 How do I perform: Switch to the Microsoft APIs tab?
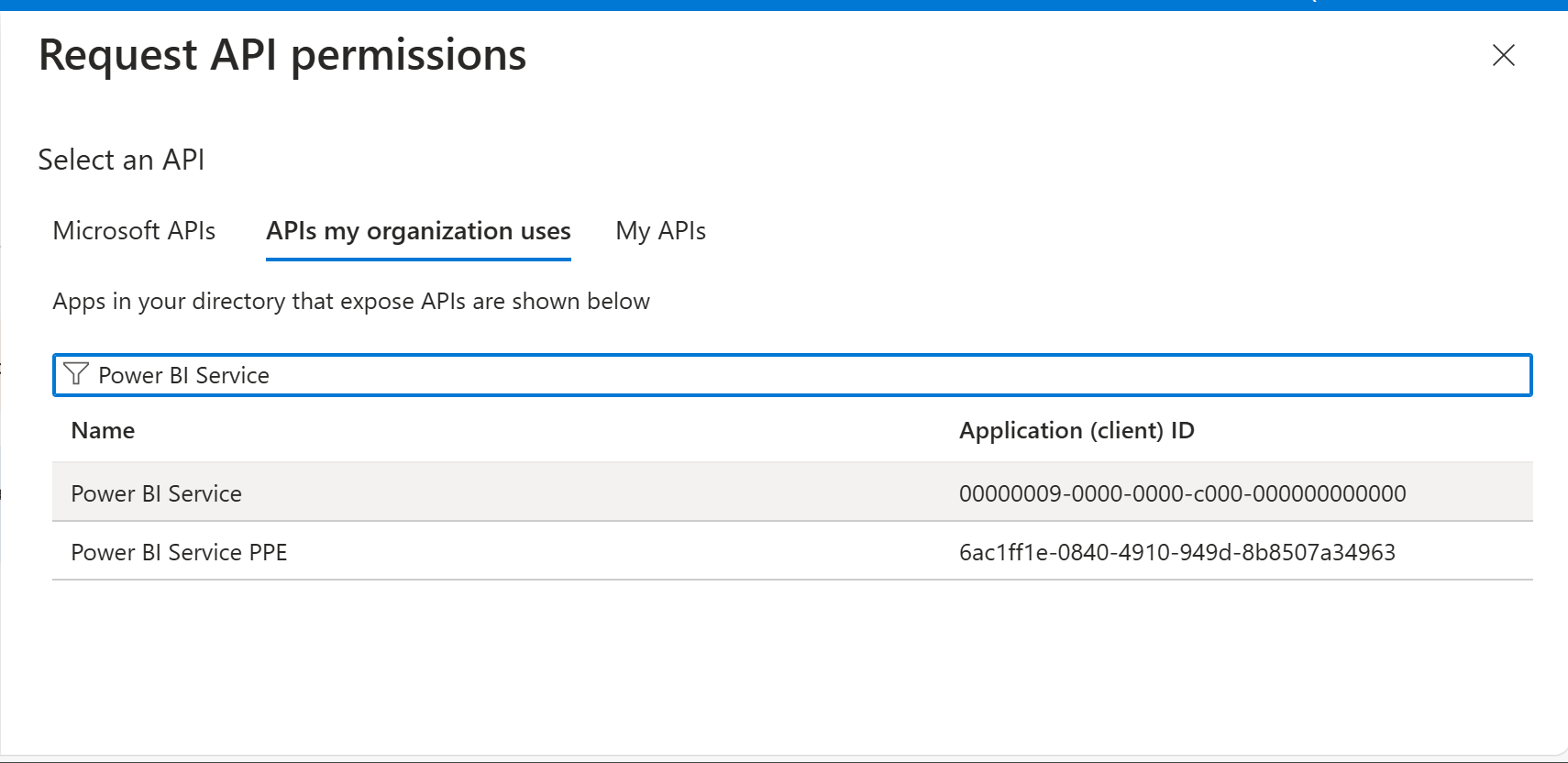point(134,231)
